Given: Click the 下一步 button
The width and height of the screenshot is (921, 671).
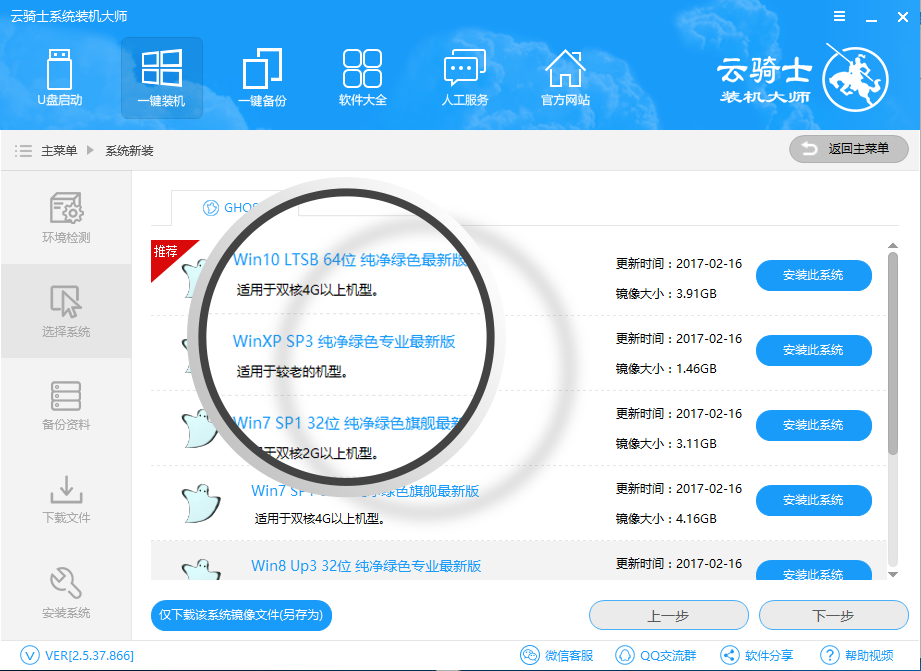Looking at the screenshot, I should coord(832,615).
